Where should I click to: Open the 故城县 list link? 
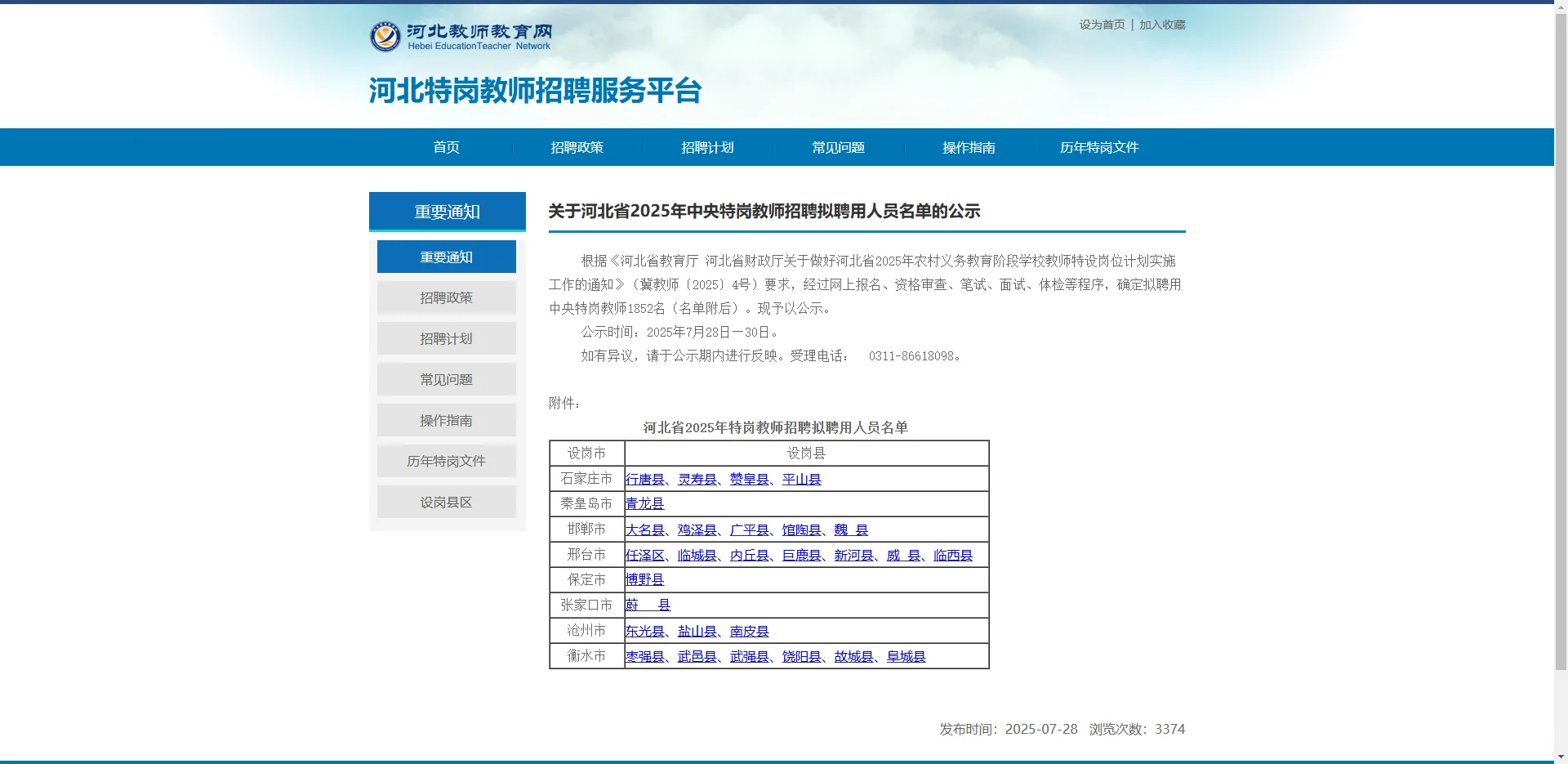854,657
